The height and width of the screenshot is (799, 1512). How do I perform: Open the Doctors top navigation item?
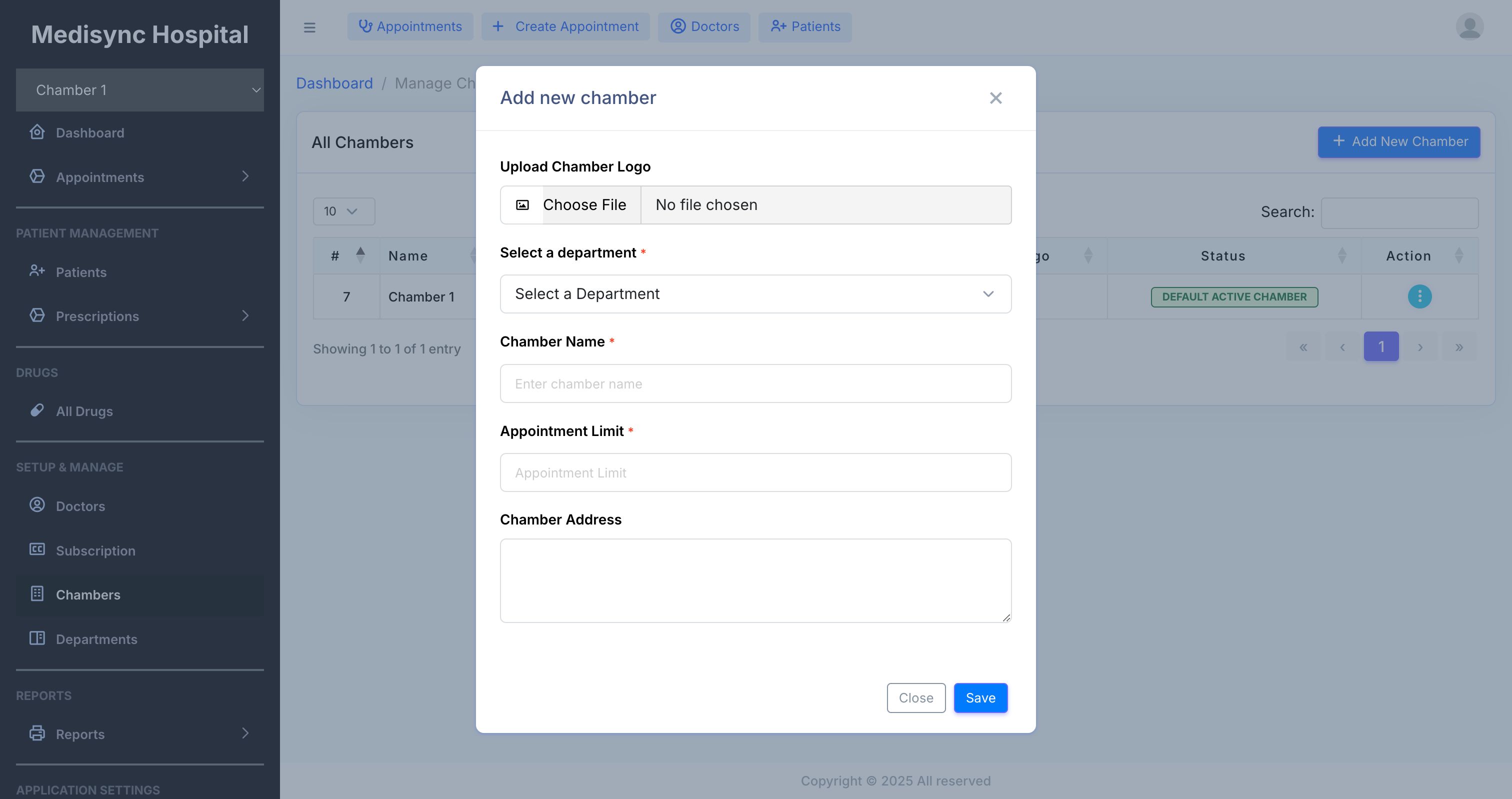[704, 27]
